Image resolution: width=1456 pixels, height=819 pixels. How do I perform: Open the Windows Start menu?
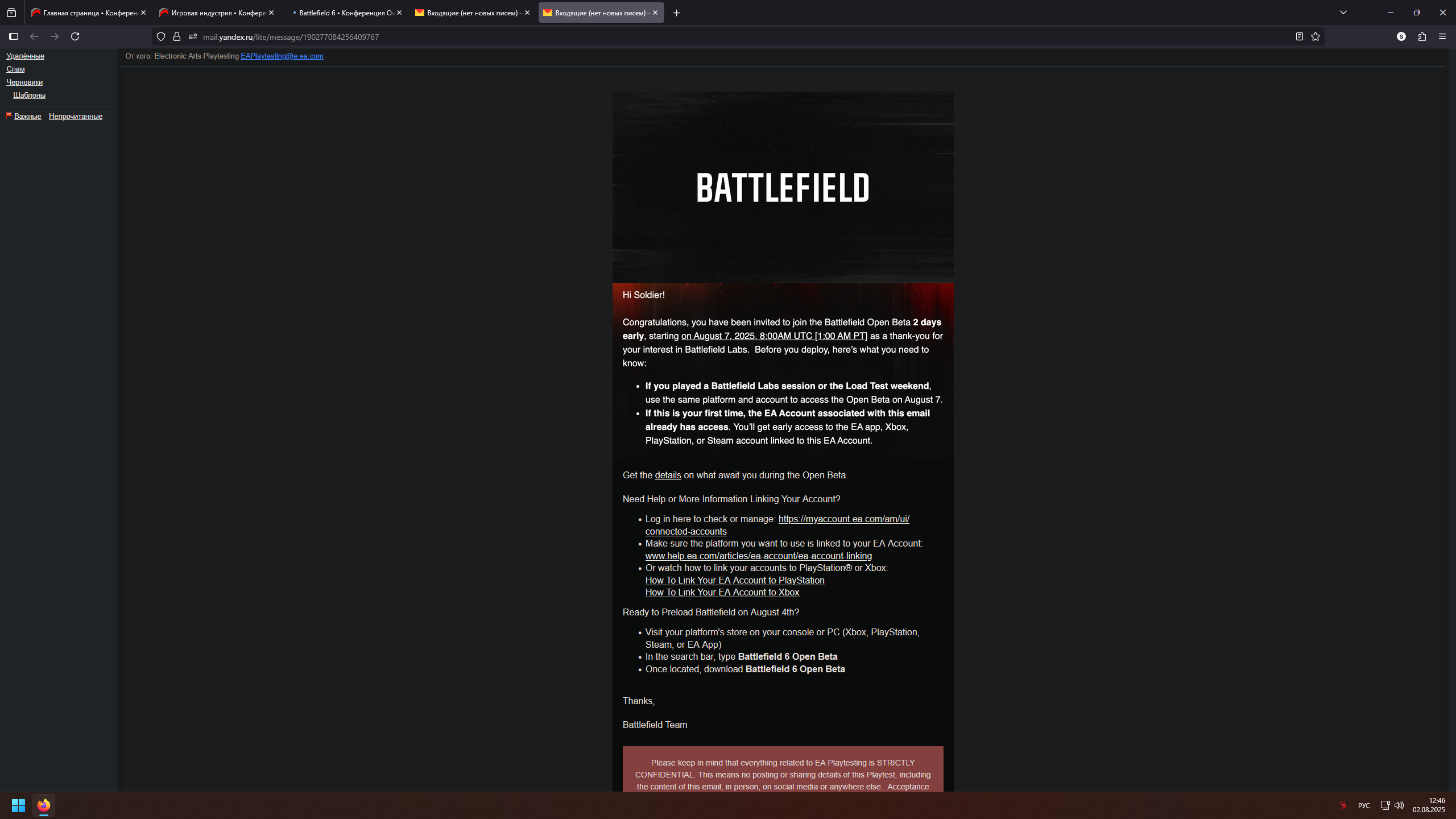[18, 805]
